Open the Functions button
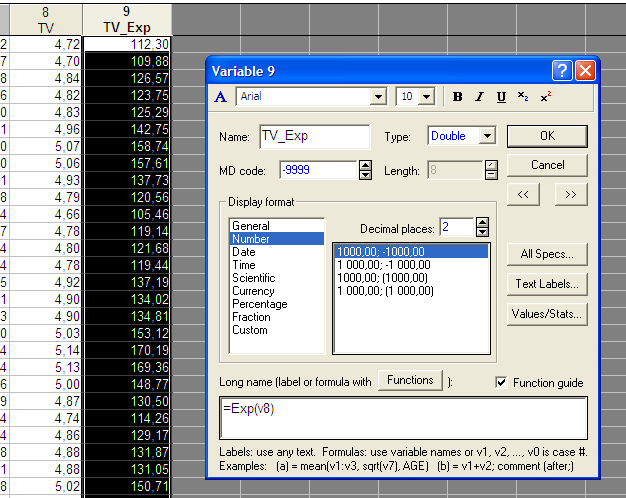 pos(410,381)
